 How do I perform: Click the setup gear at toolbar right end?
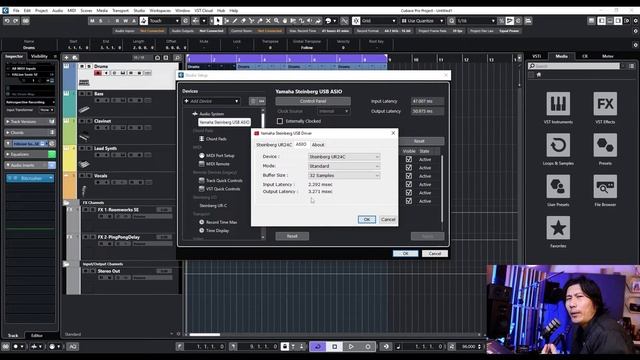[636, 21]
